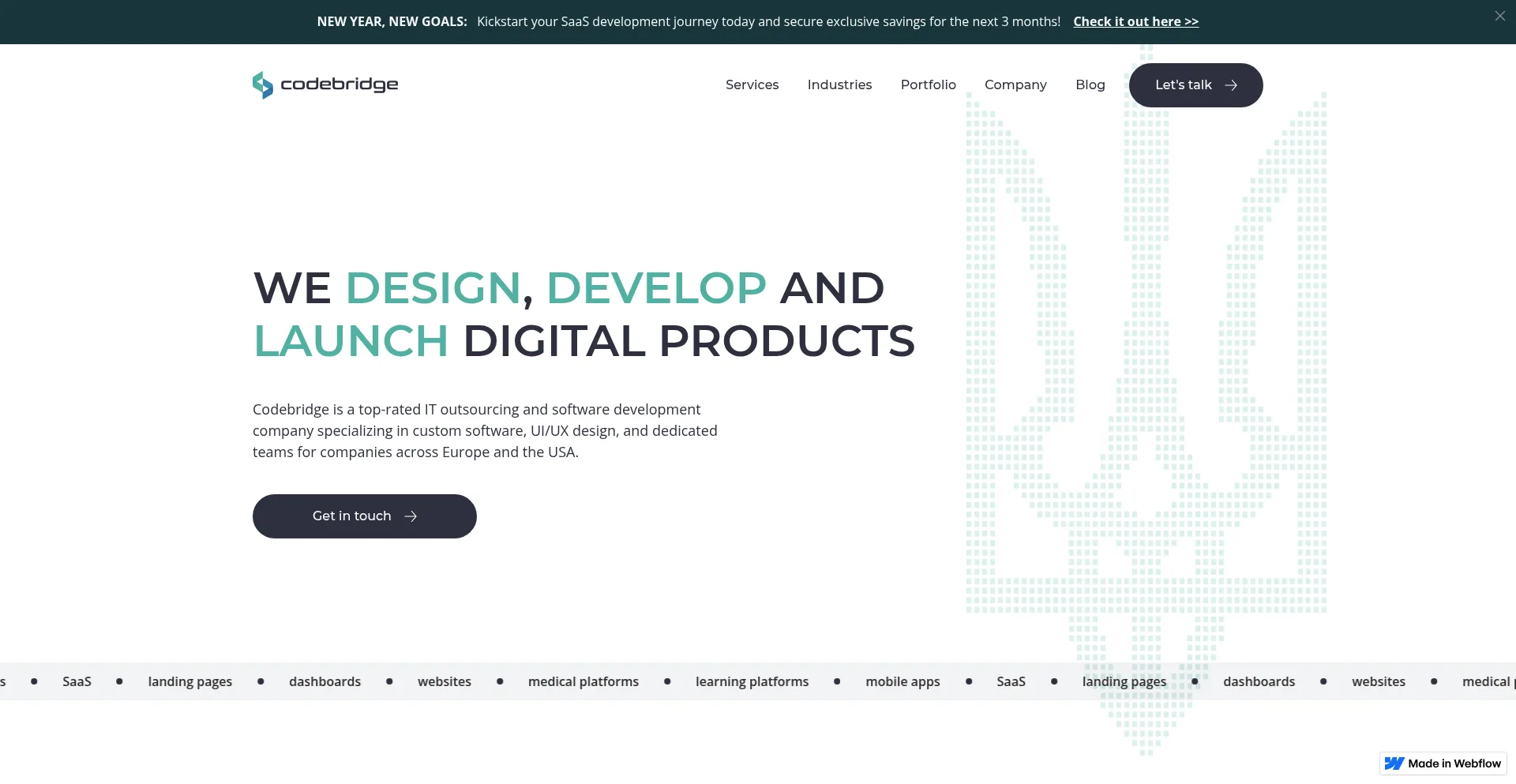Click the Made in Webflow badge
Image resolution: width=1516 pixels, height=784 pixels.
point(1443,763)
